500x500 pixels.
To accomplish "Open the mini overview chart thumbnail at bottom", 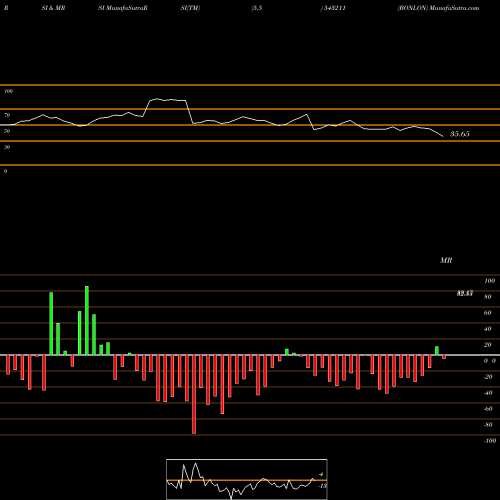I will 247,479.
